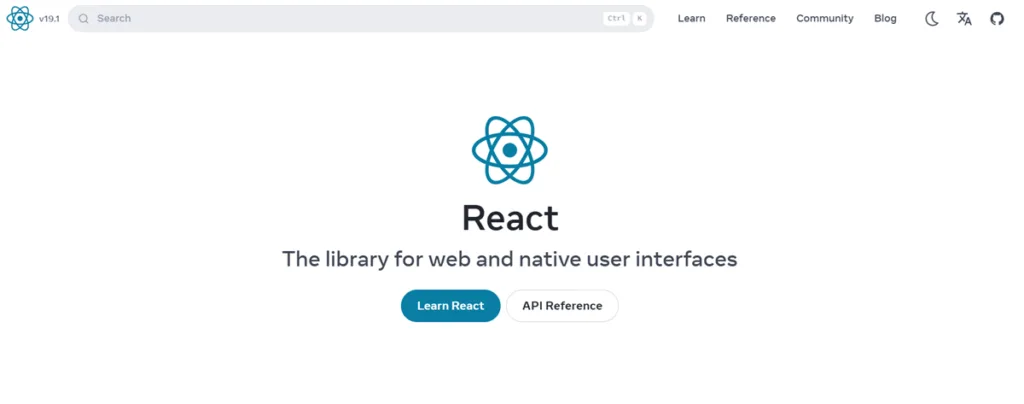Viewport: 1024px width, 404px height.
Task: Open the Reference navigation item
Action: [750, 18]
